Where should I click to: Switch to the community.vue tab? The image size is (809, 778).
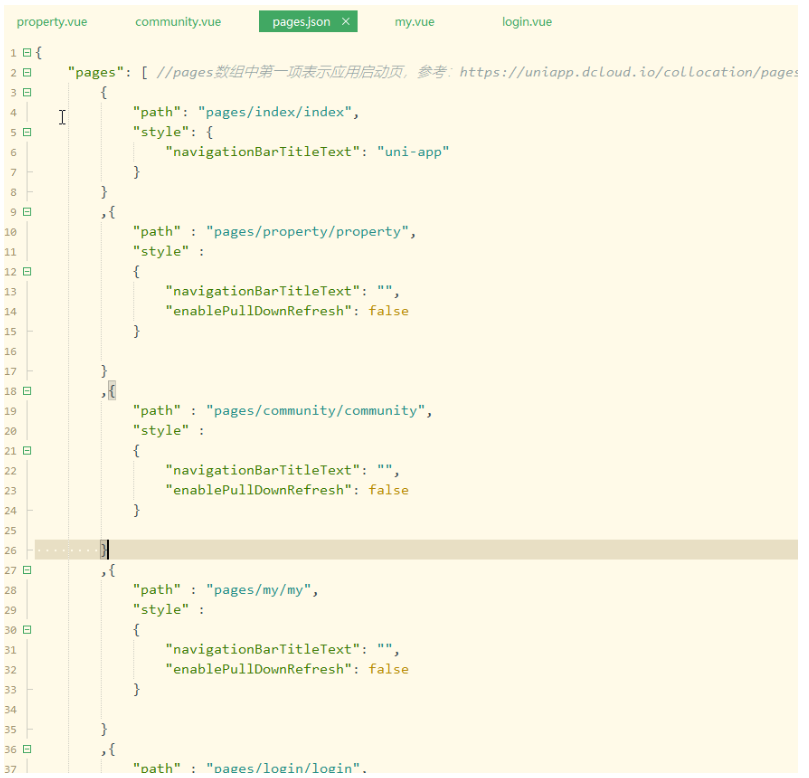[x=178, y=22]
